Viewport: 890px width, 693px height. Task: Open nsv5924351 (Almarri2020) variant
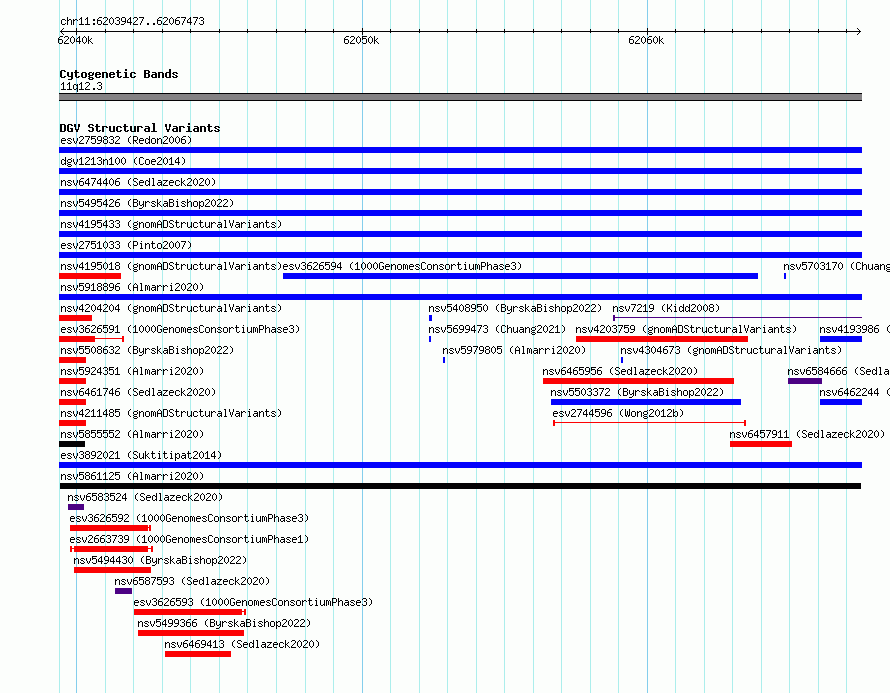(x=132, y=371)
